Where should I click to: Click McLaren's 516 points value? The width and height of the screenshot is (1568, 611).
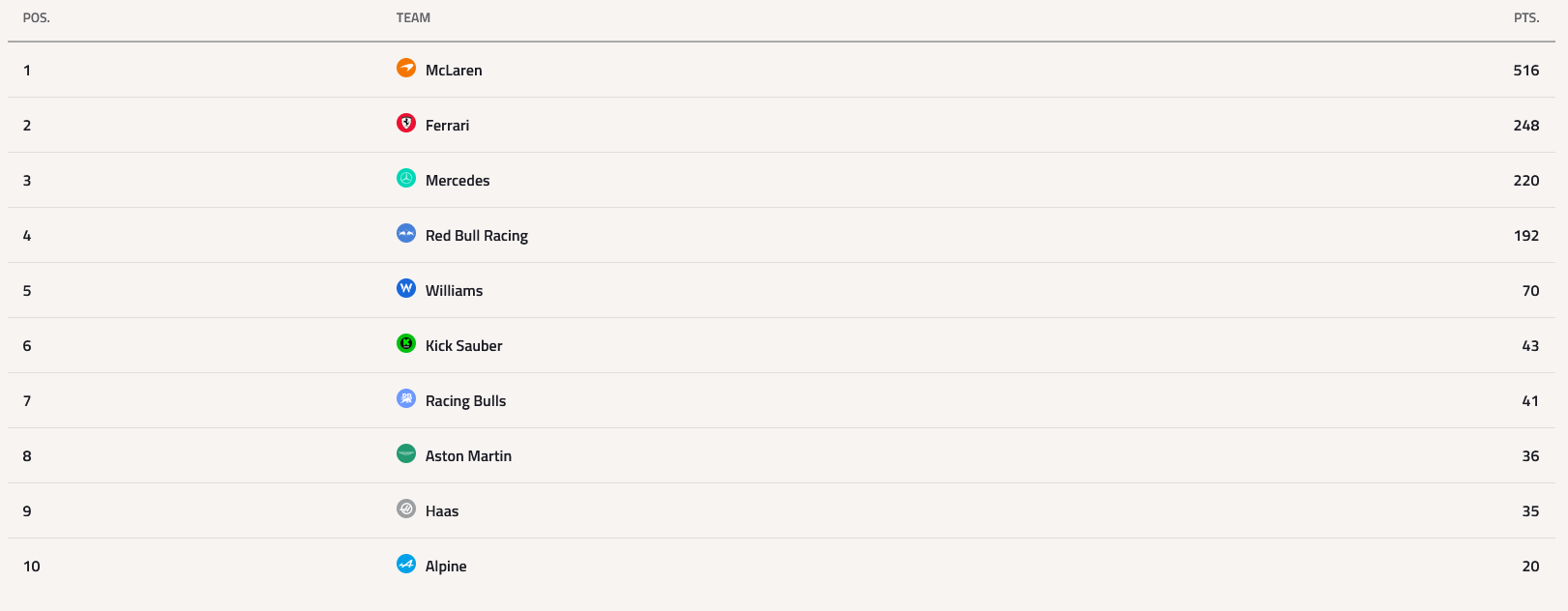pos(1526,71)
